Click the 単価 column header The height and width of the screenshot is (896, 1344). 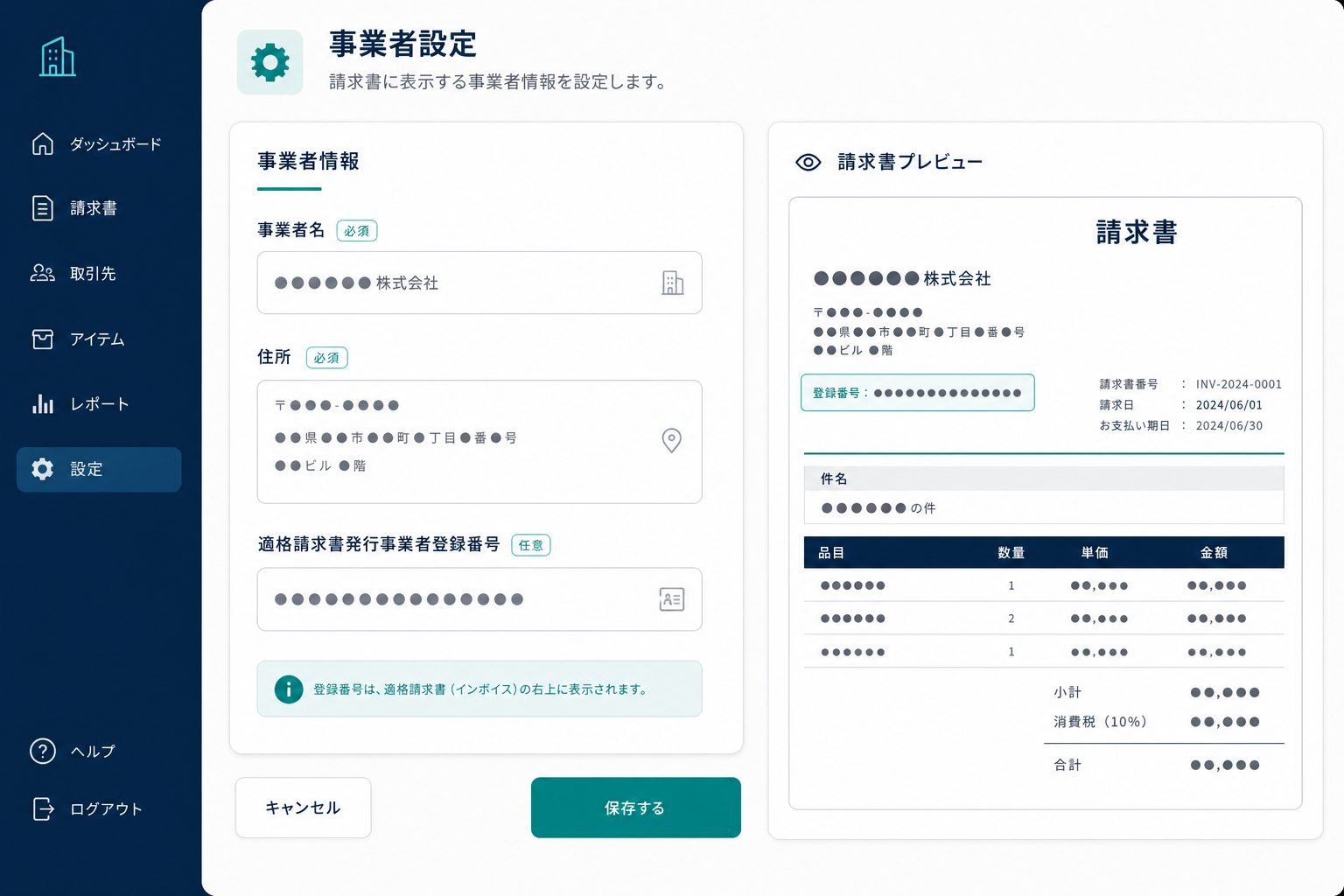pos(1095,553)
